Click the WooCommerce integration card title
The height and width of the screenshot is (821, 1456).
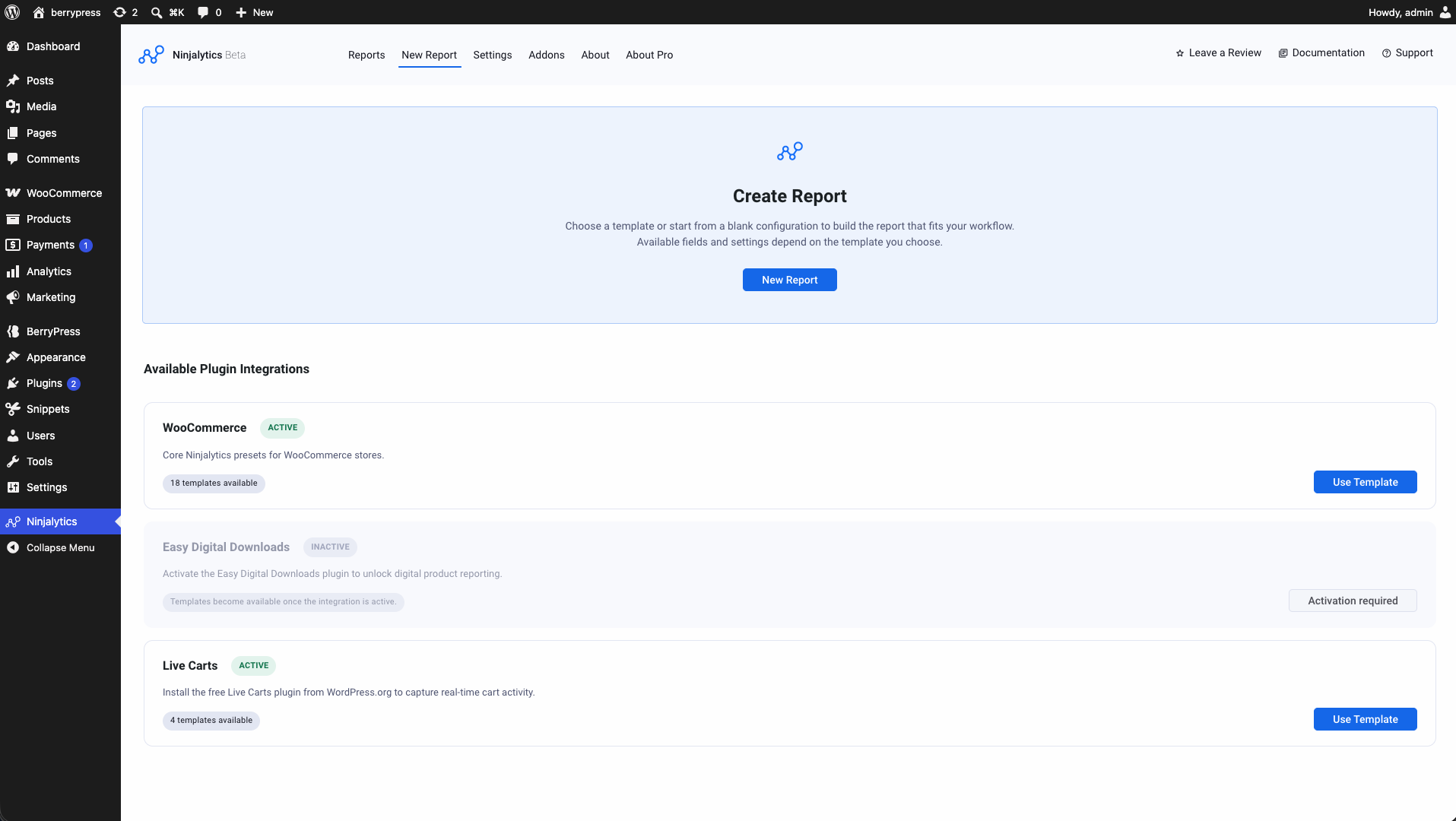205,428
